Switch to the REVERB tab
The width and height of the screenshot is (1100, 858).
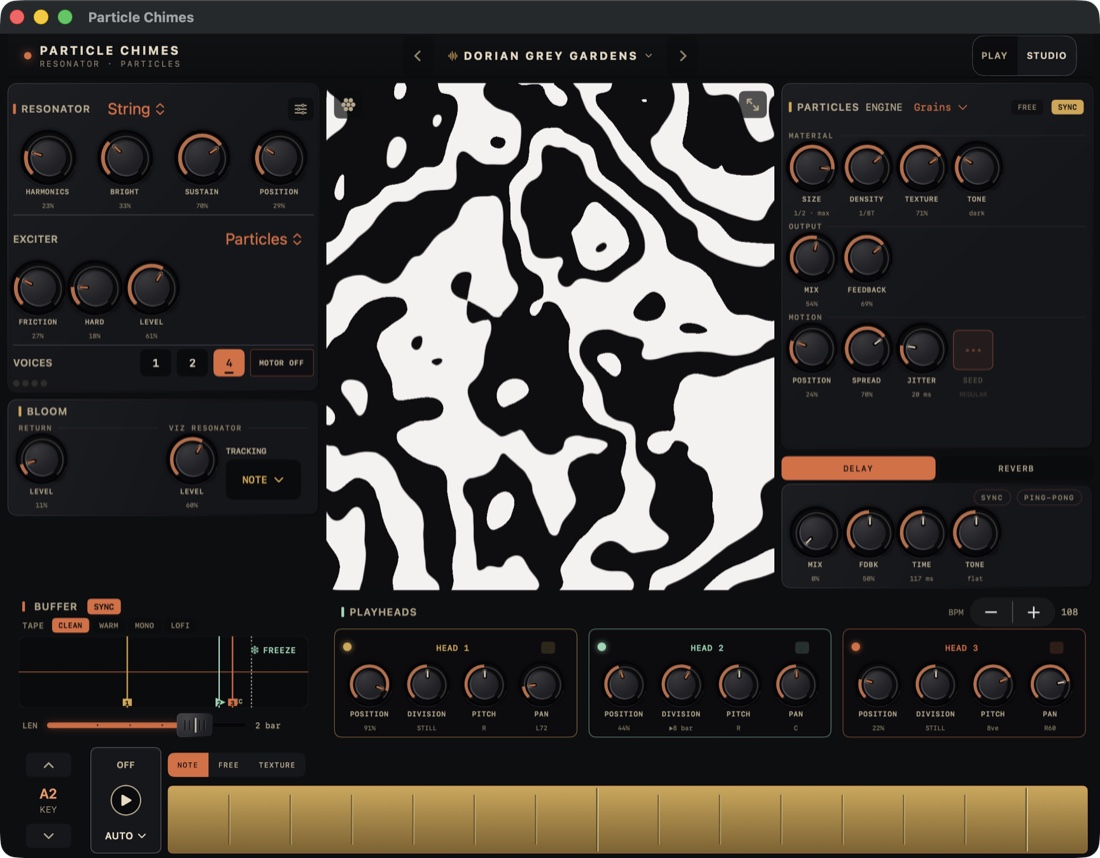click(1015, 468)
